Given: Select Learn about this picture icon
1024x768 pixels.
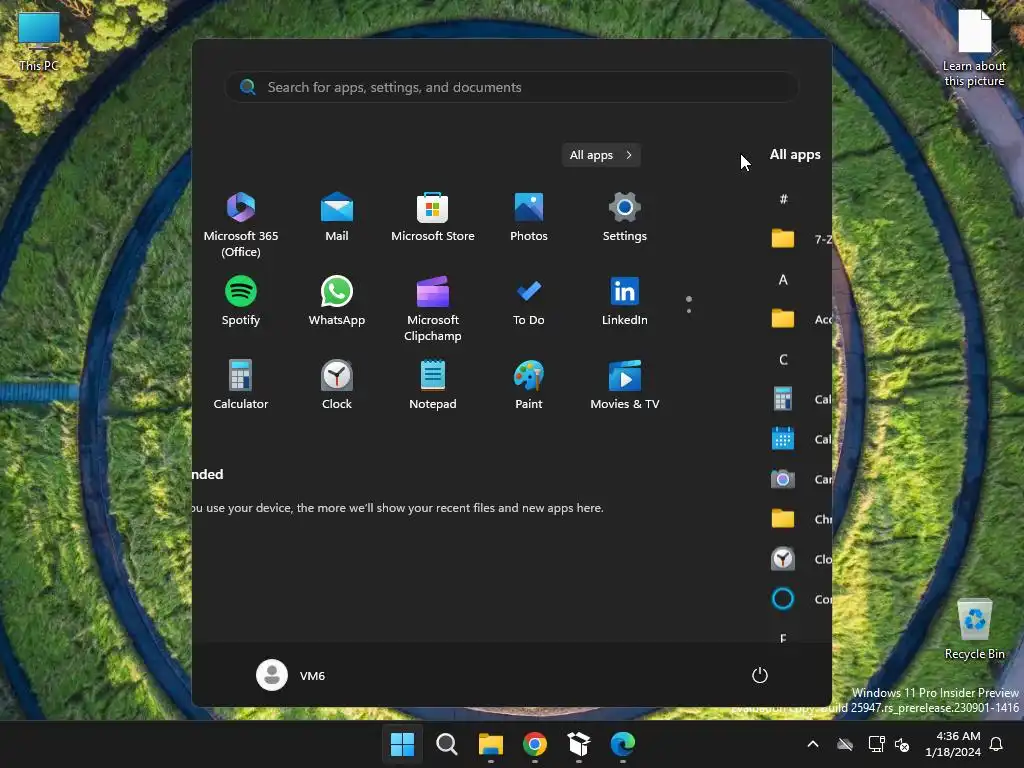Looking at the screenshot, I should pyautogui.click(x=974, y=48).
